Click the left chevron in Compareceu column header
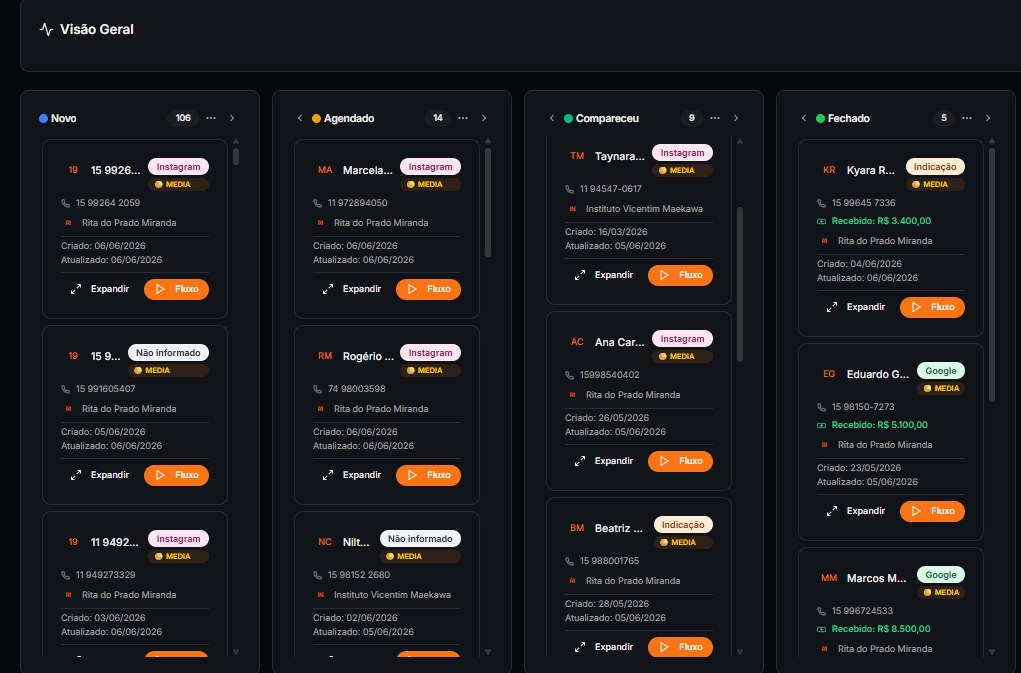This screenshot has width=1021, height=673. pos(552,118)
